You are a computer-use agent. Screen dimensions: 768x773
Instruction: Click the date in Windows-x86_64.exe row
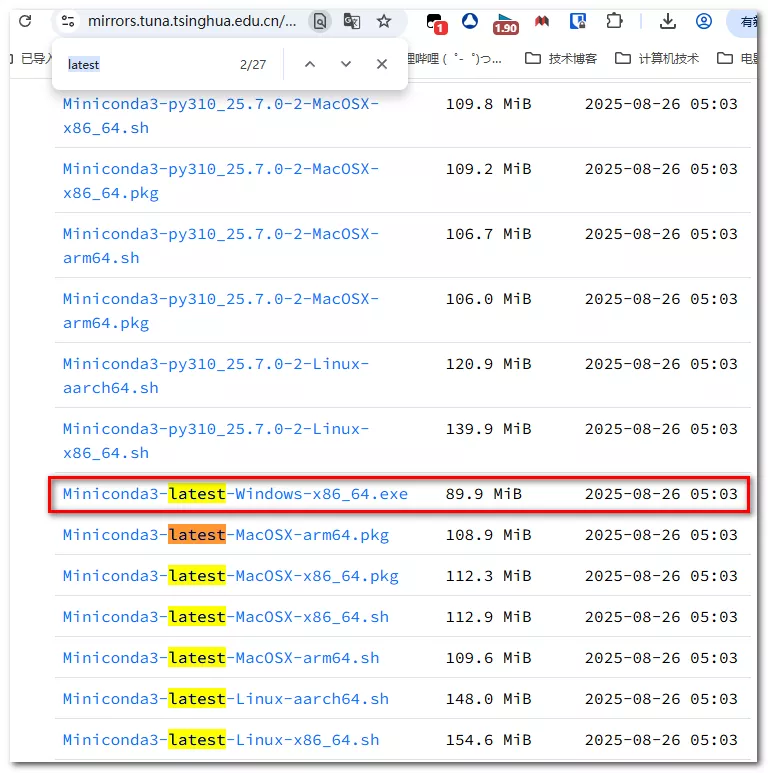[661, 494]
